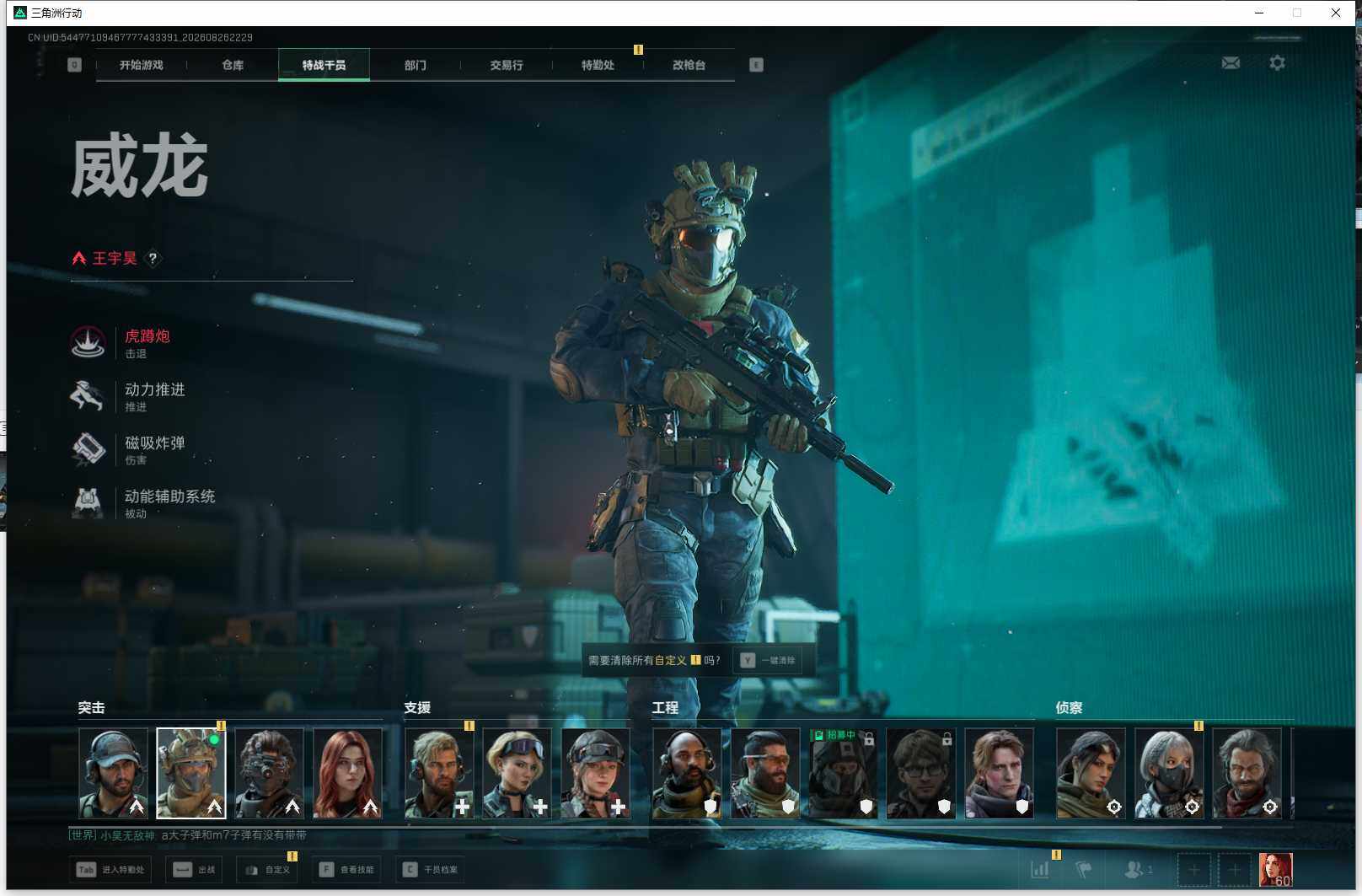Open the mail envelope icon
This screenshot has height=896, width=1362.
[x=1231, y=63]
